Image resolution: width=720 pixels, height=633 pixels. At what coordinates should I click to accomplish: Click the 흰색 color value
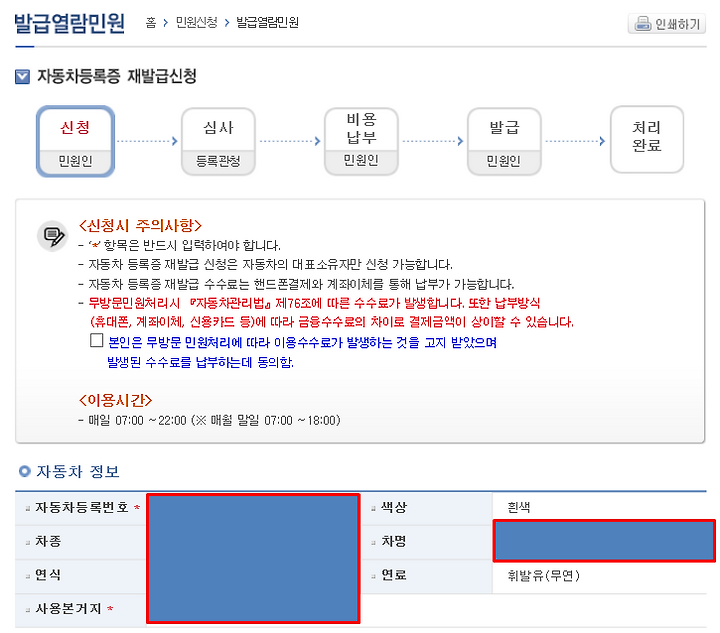[519, 507]
